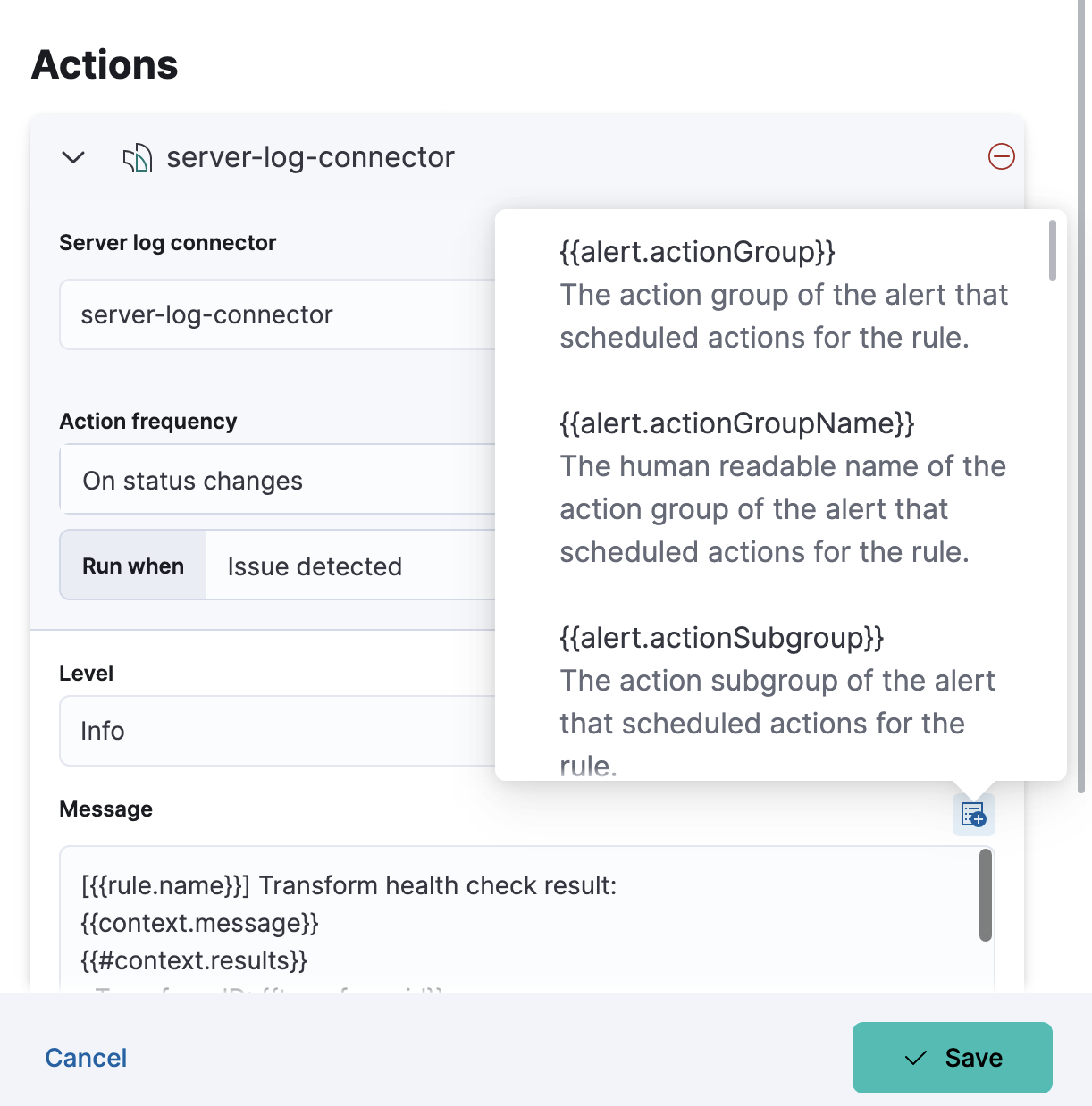The height and width of the screenshot is (1106, 1092).
Task: Open the Action frequency dropdown
Action: pyautogui.click(x=277, y=481)
